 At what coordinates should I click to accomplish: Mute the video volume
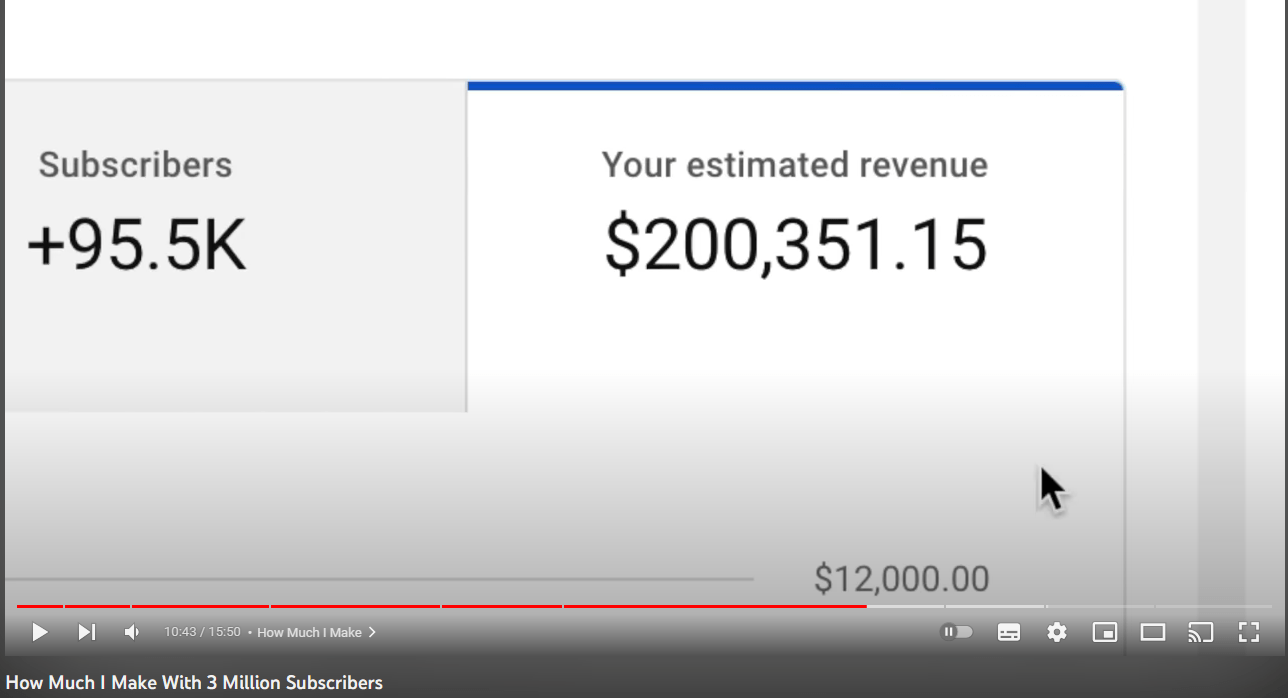click(131, 632)
